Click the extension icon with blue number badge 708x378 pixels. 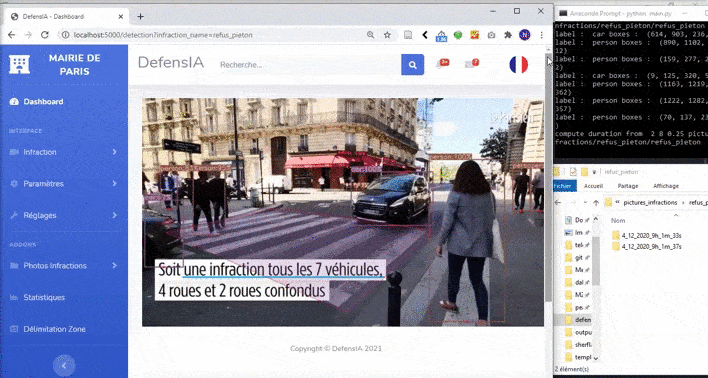tap(441, 36)
